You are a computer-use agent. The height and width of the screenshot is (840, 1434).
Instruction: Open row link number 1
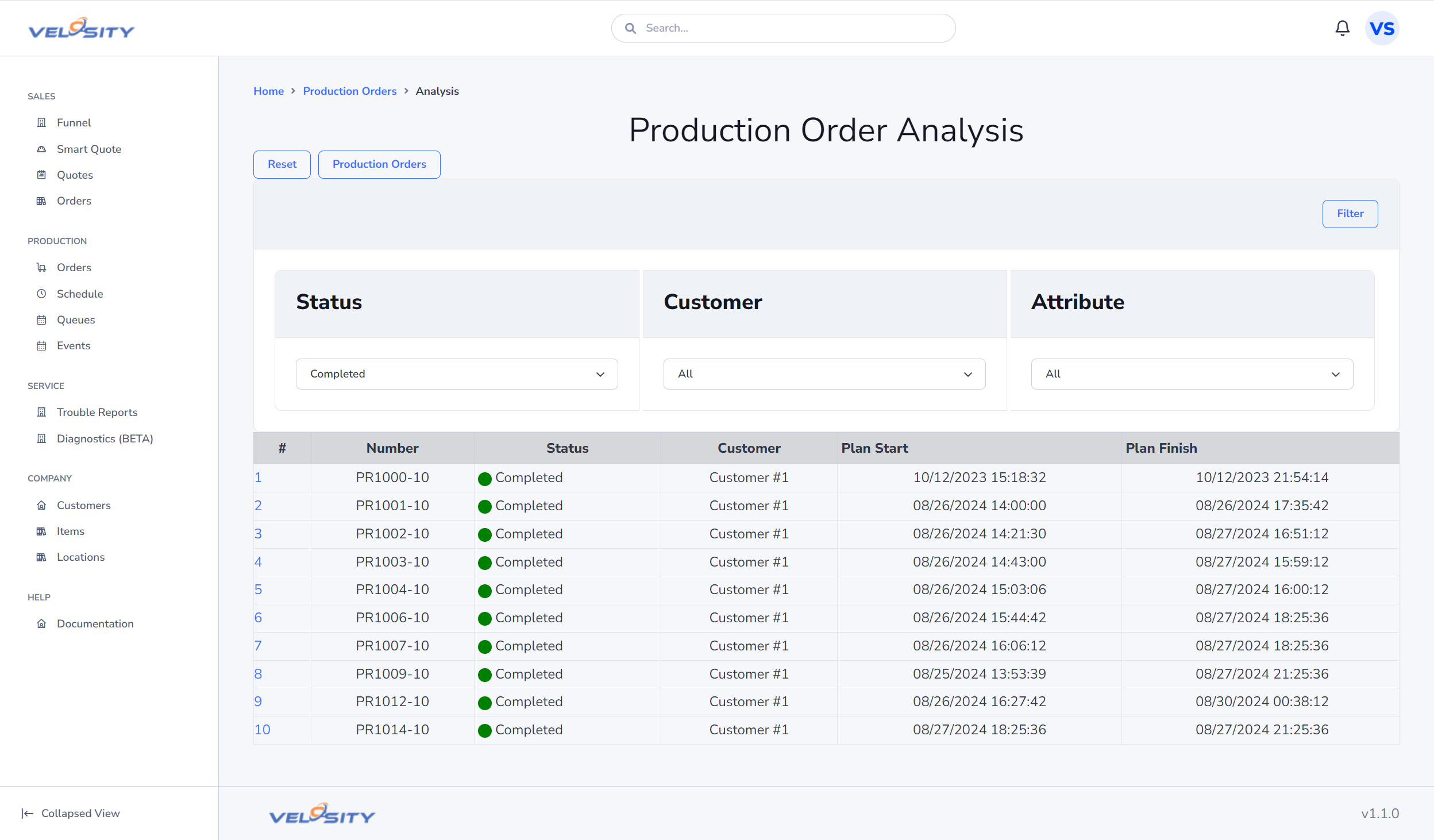(x=258, y=477)
